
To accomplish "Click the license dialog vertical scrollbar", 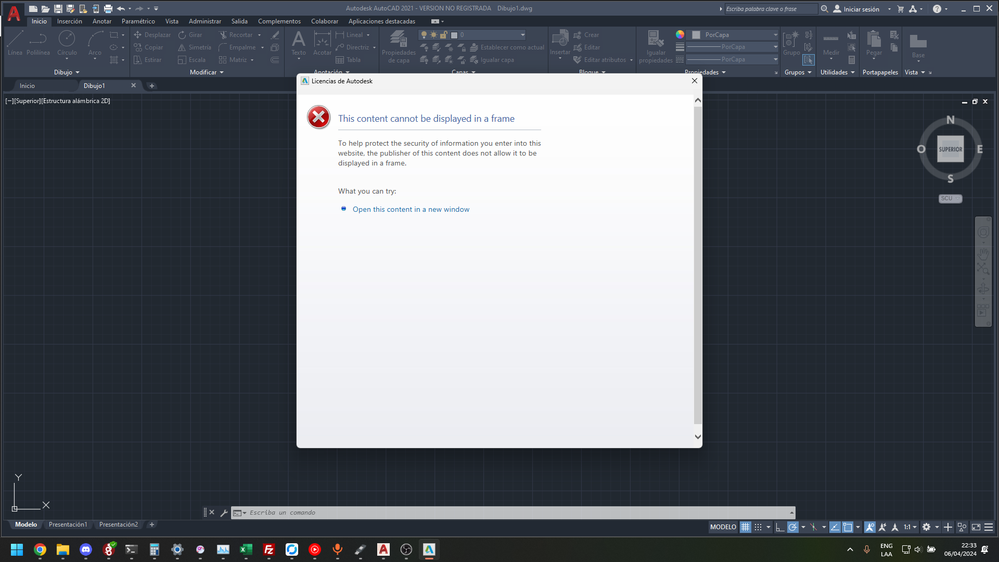I will (x=697, y=268).
